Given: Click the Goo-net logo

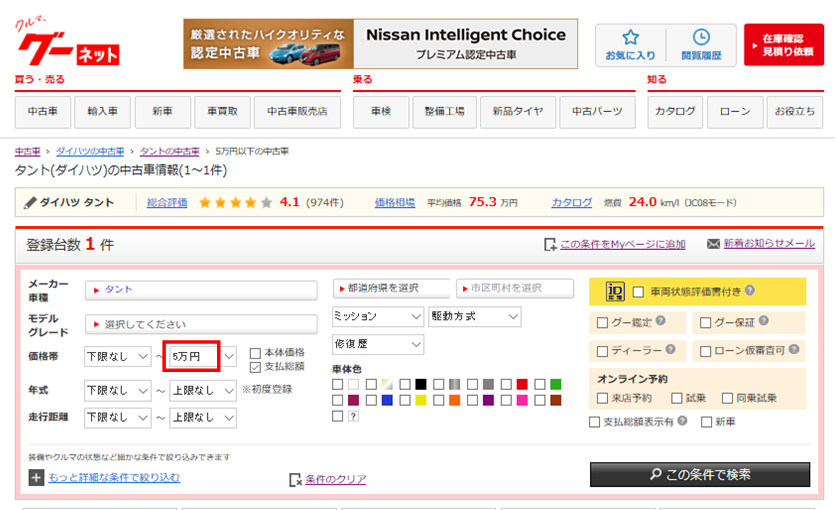Looking at the screenshot, I should 67,43.
